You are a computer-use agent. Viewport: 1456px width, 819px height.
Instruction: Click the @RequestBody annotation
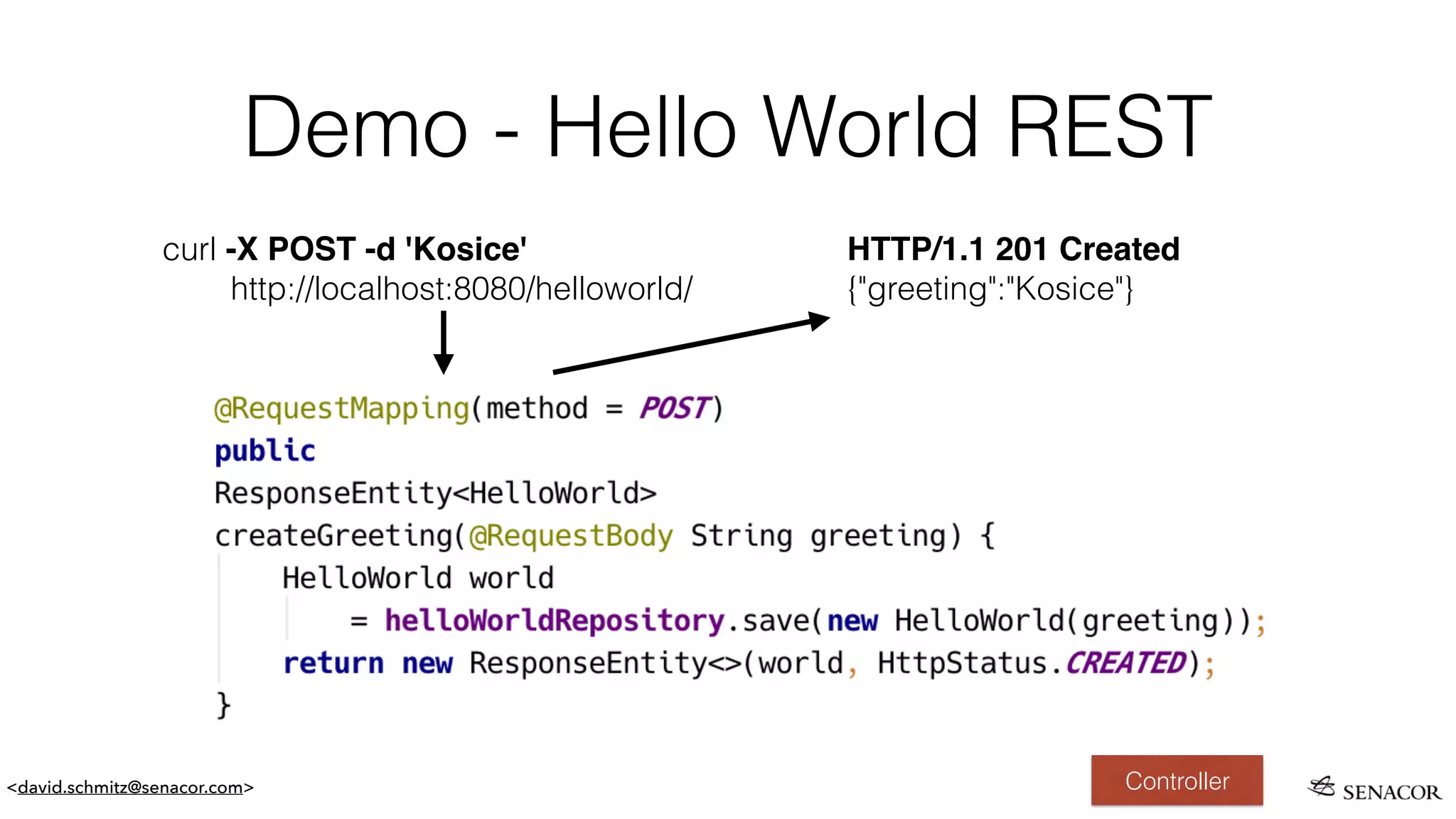click(x=571, y=536)
